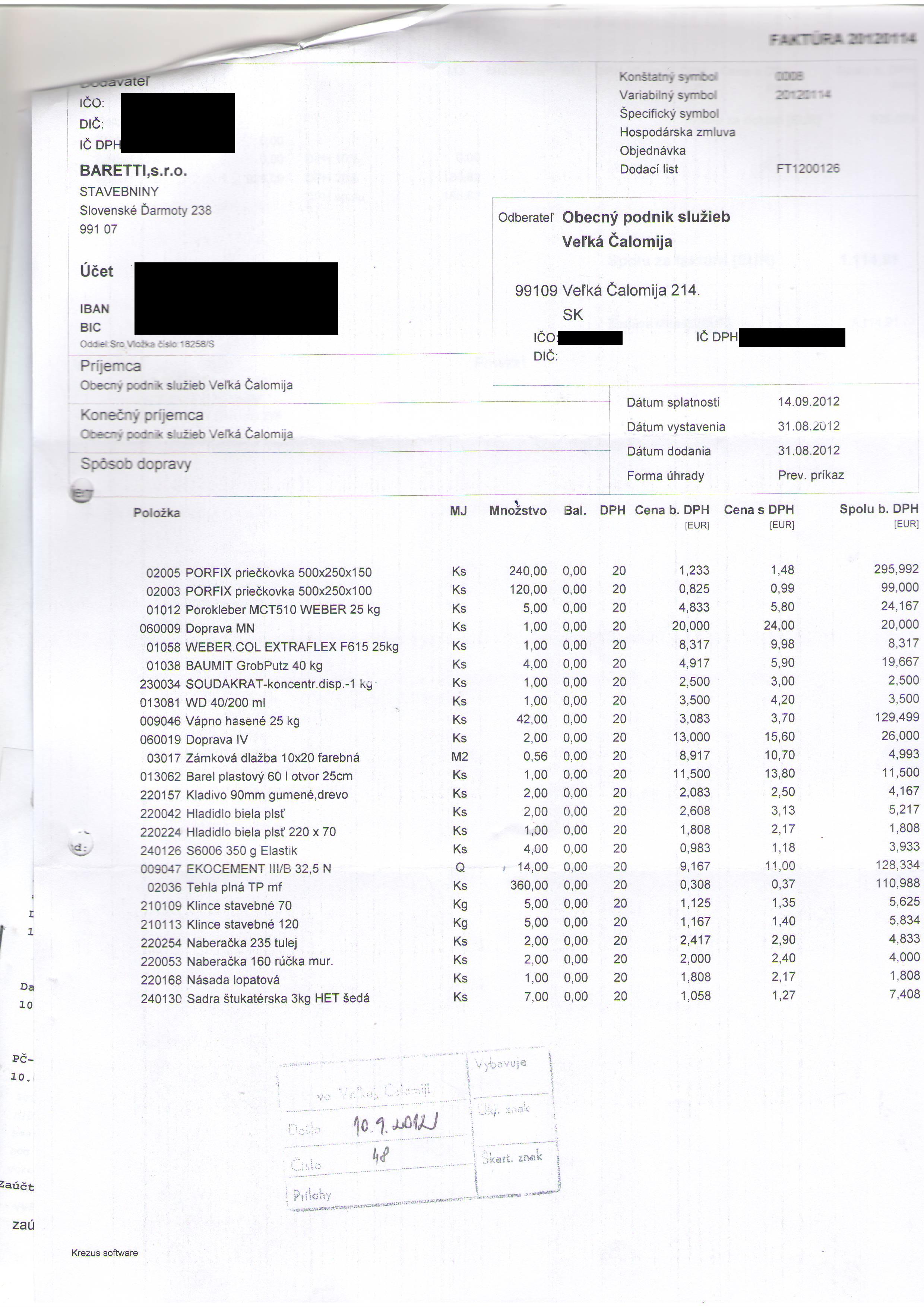Select the payment method Prev. príkaz

coord(811,475)
